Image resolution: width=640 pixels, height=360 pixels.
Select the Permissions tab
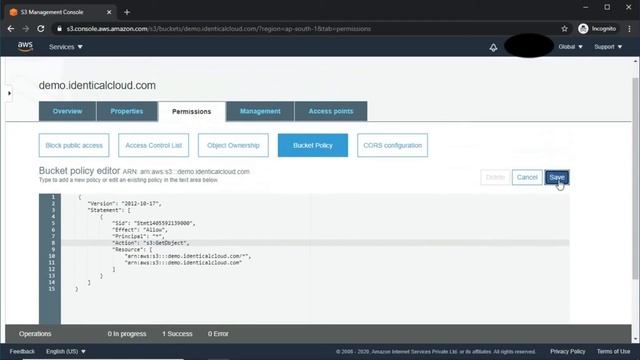click(191, 111)
